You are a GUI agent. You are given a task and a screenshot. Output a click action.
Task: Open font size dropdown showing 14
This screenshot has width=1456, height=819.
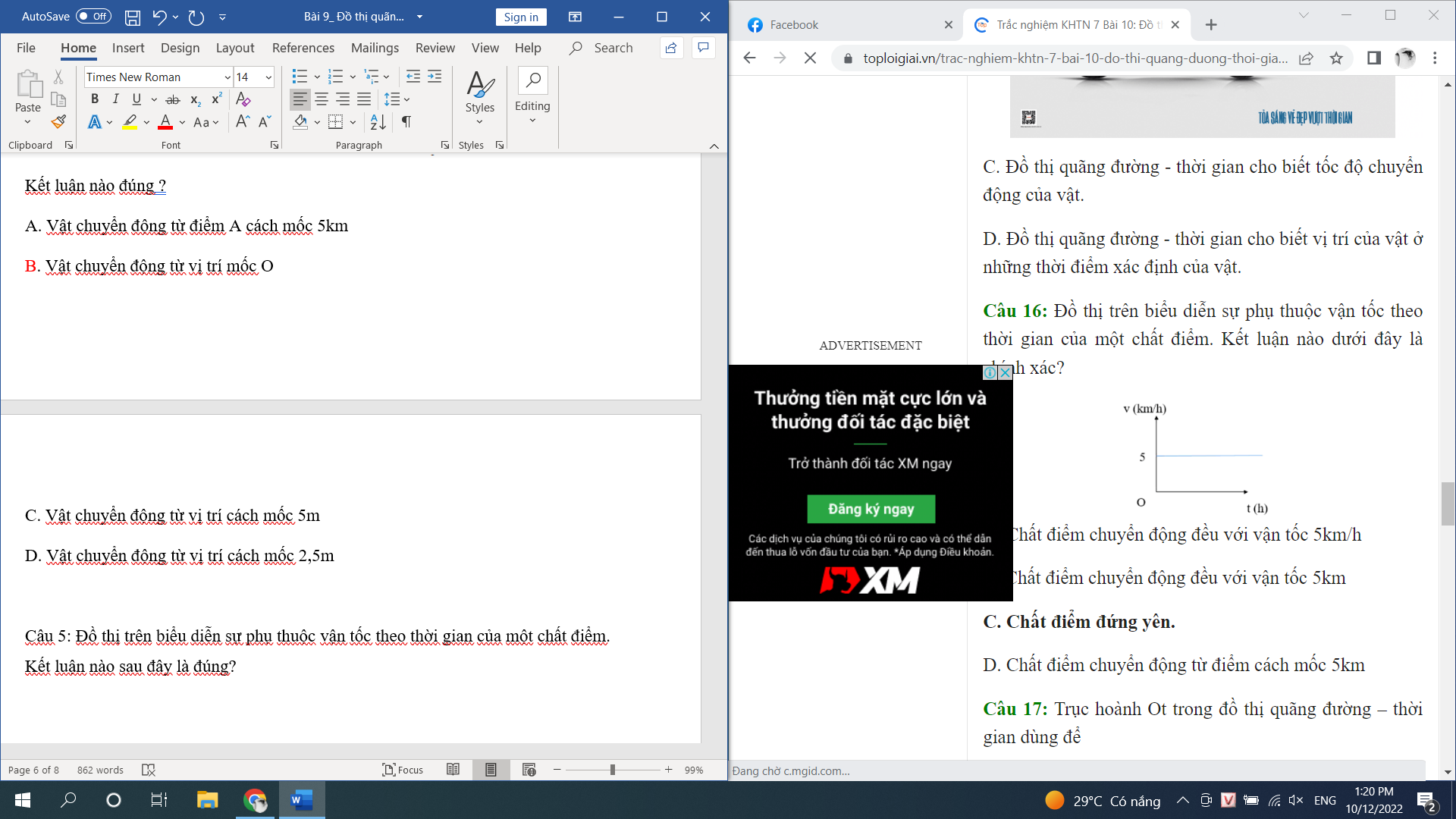click(x=268, y=77)
